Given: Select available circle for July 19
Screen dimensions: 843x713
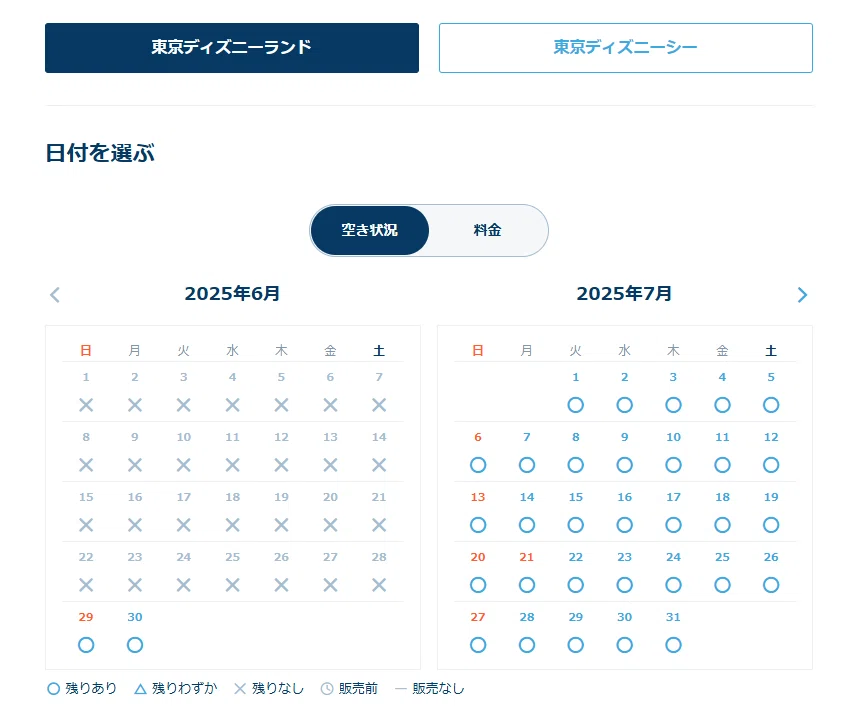Looking at the screenshot, I should tap(771, 525).
